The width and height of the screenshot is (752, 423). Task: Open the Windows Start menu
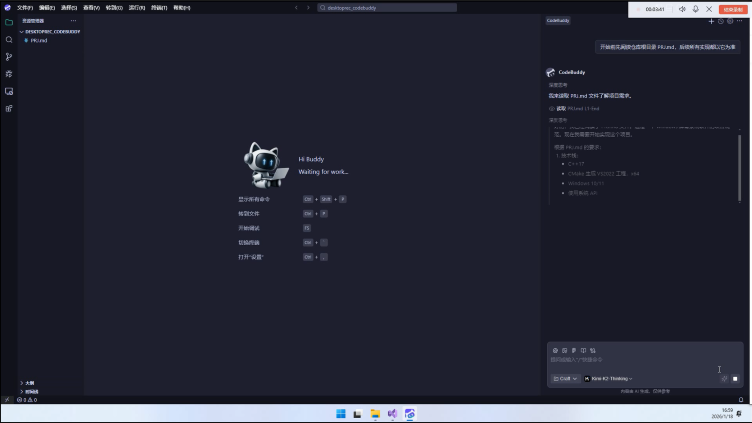[x=341, y=413]
